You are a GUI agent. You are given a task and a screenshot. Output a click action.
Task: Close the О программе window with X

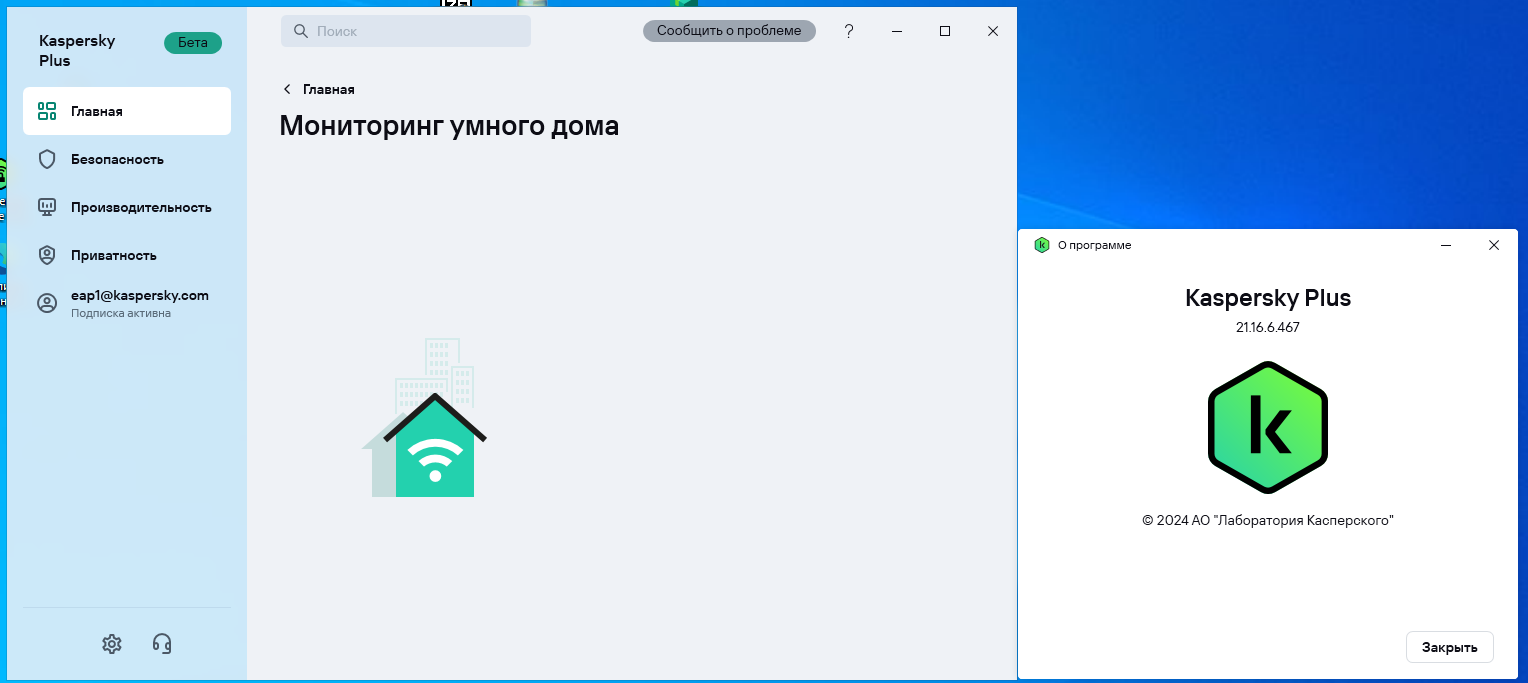pos(1494,245)
